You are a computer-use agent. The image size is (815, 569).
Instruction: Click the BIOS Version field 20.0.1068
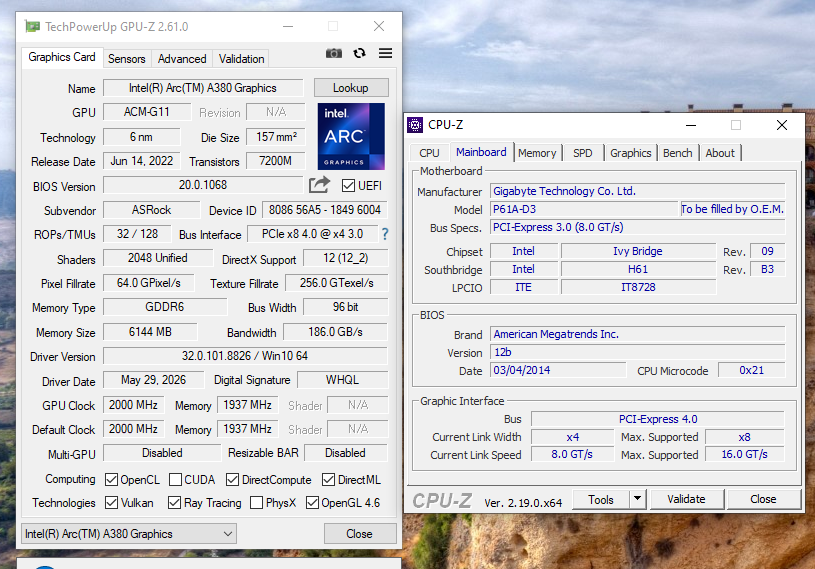(x=203, y=185)
